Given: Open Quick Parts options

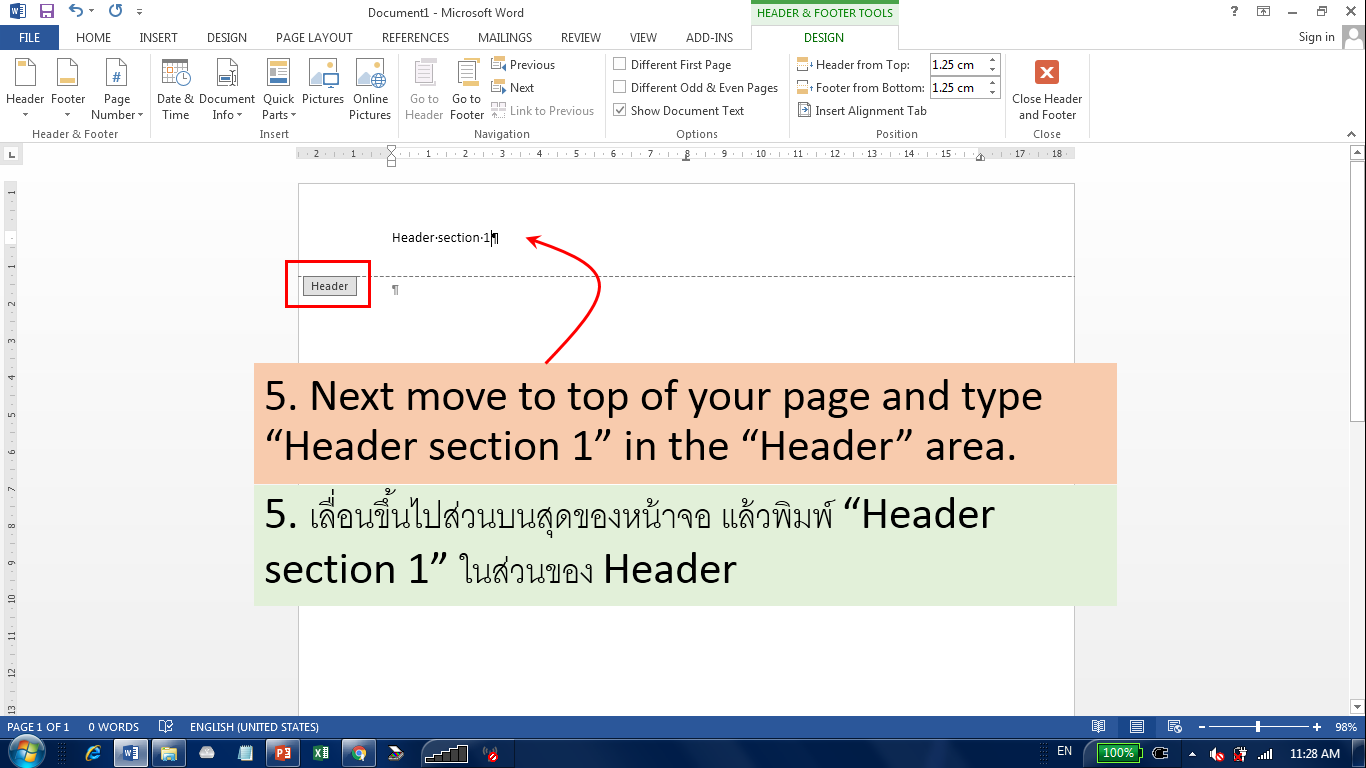Looking at the screenshot, I should (x=277, y=88).
